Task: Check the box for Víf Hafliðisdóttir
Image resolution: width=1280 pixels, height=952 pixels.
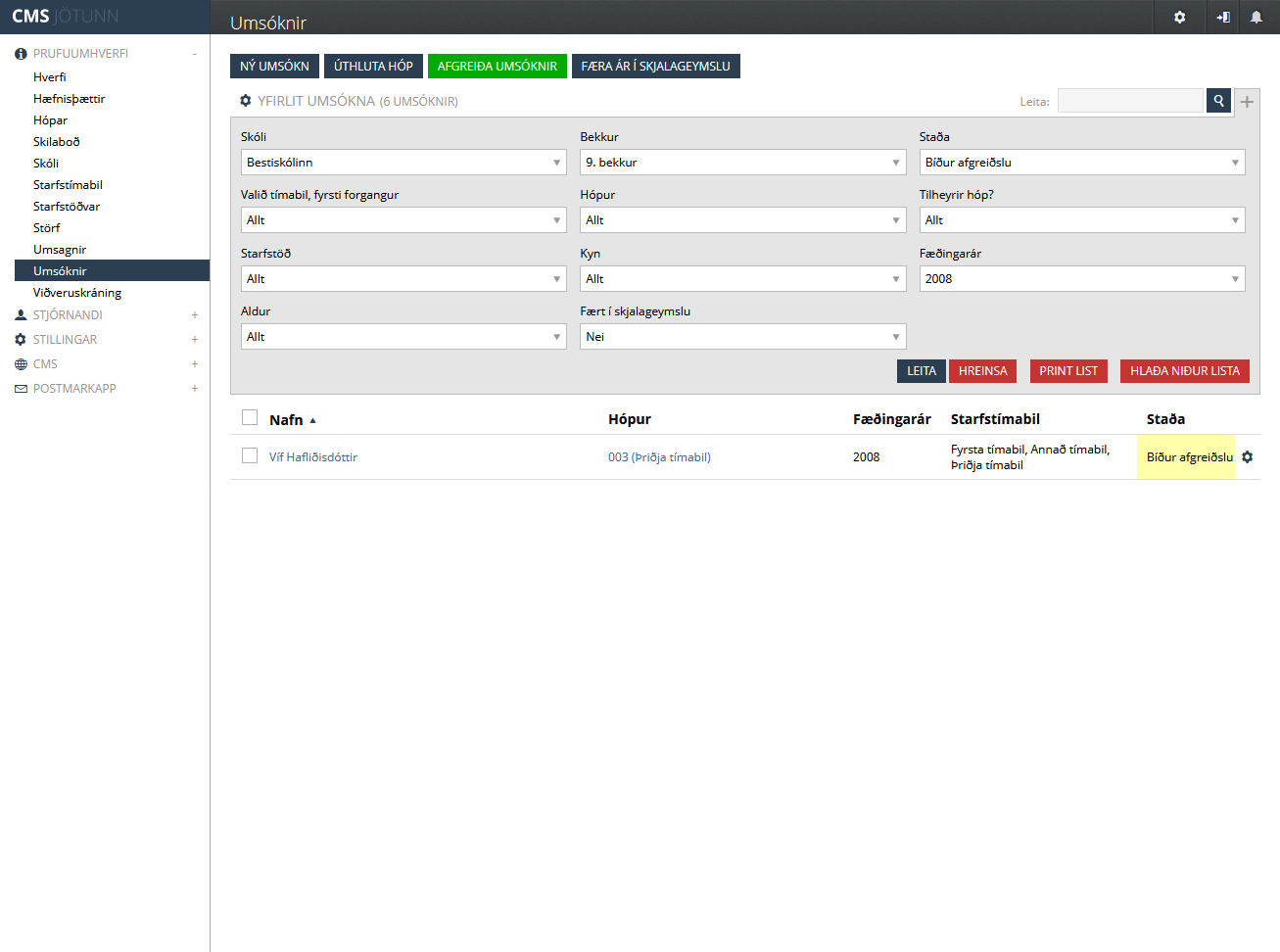Action: click(250, 456)
